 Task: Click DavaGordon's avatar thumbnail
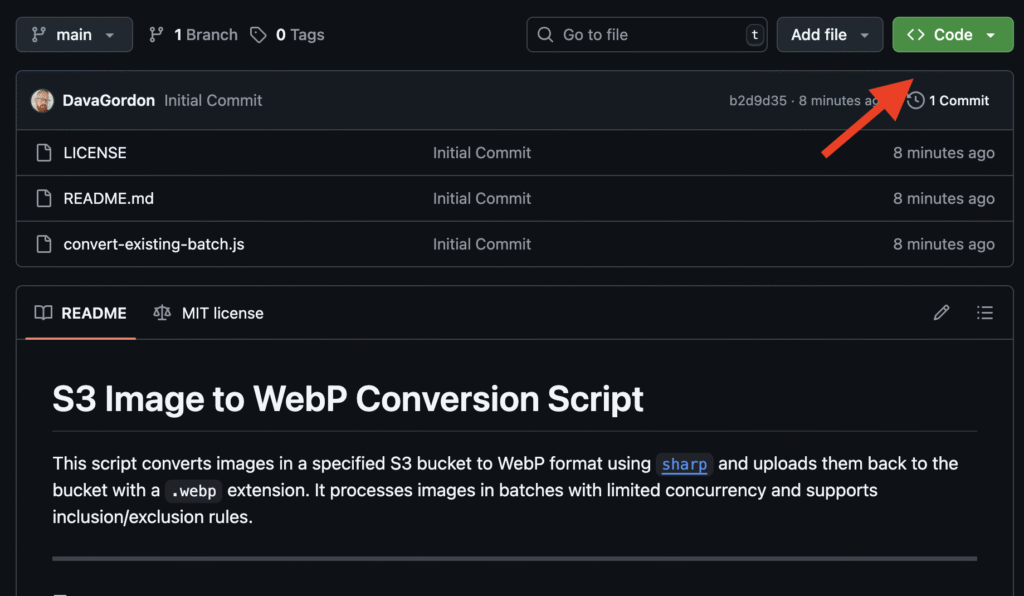click(x=42, y=101)
